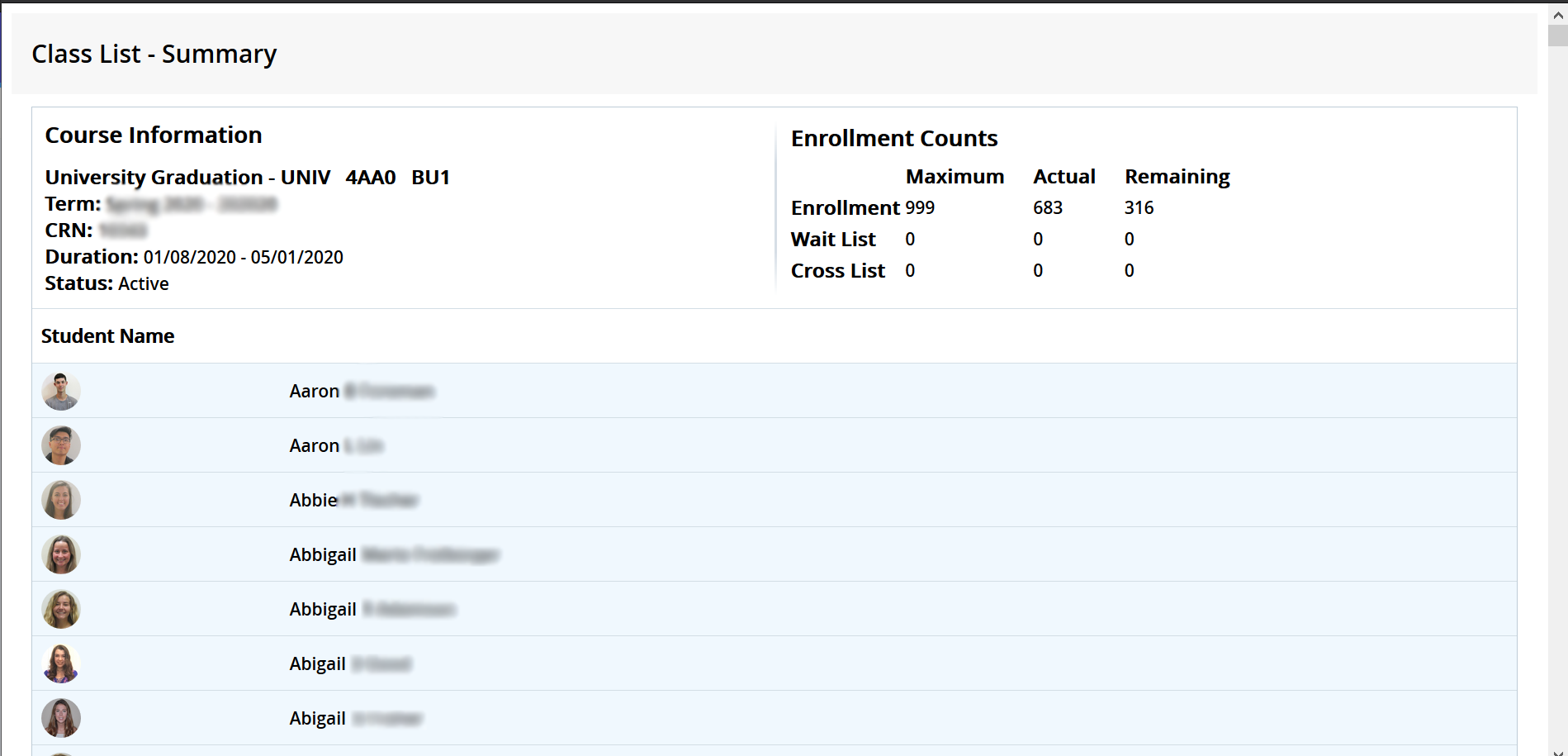Click the first Aaron's profile photo
This screenshot has height=756, width=1568.
[x=61, y=391]
